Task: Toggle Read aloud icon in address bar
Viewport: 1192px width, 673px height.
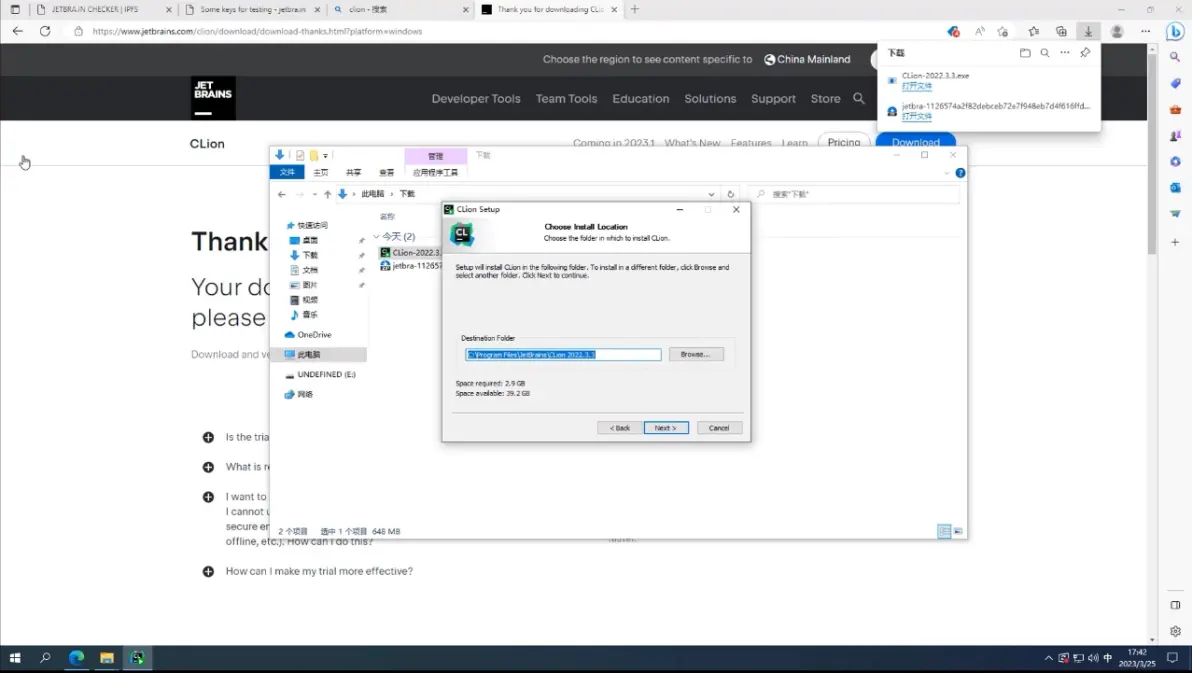Action: point(979,31)
